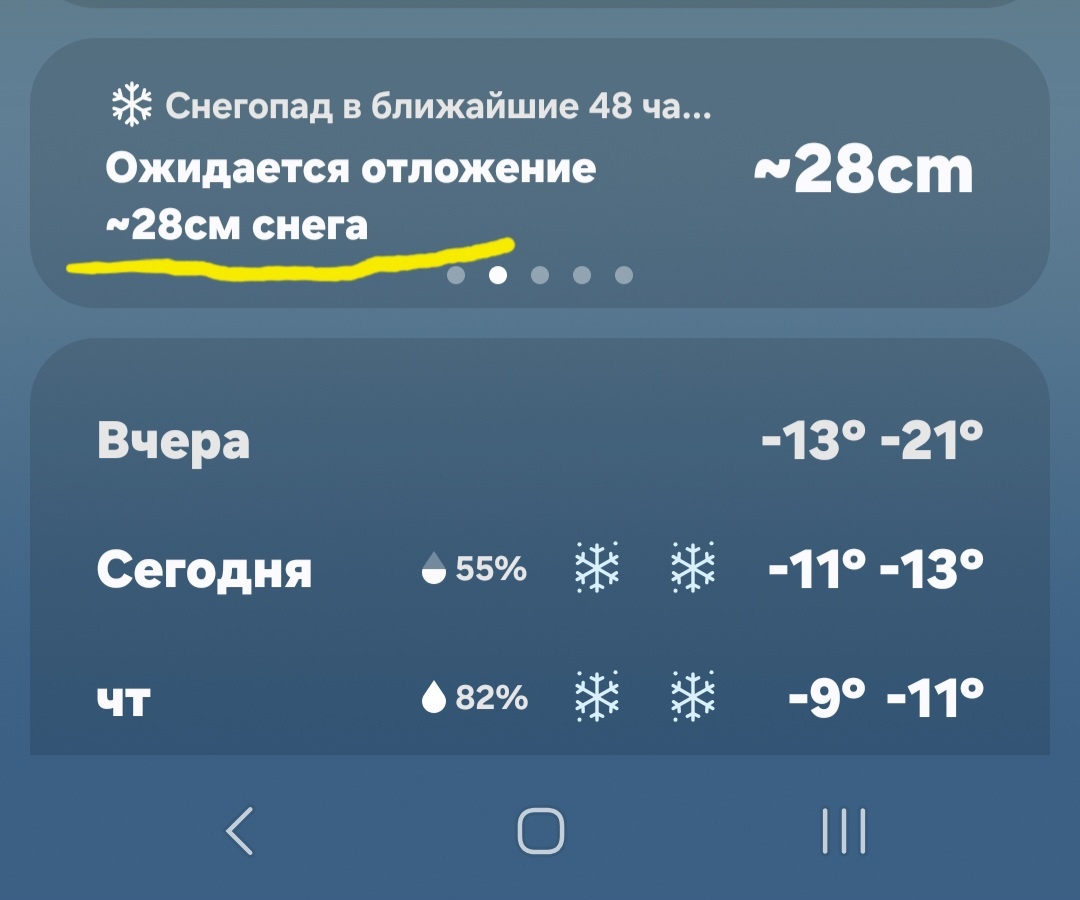Tap the ~28cm snowfall amount text

pos(862,169)
